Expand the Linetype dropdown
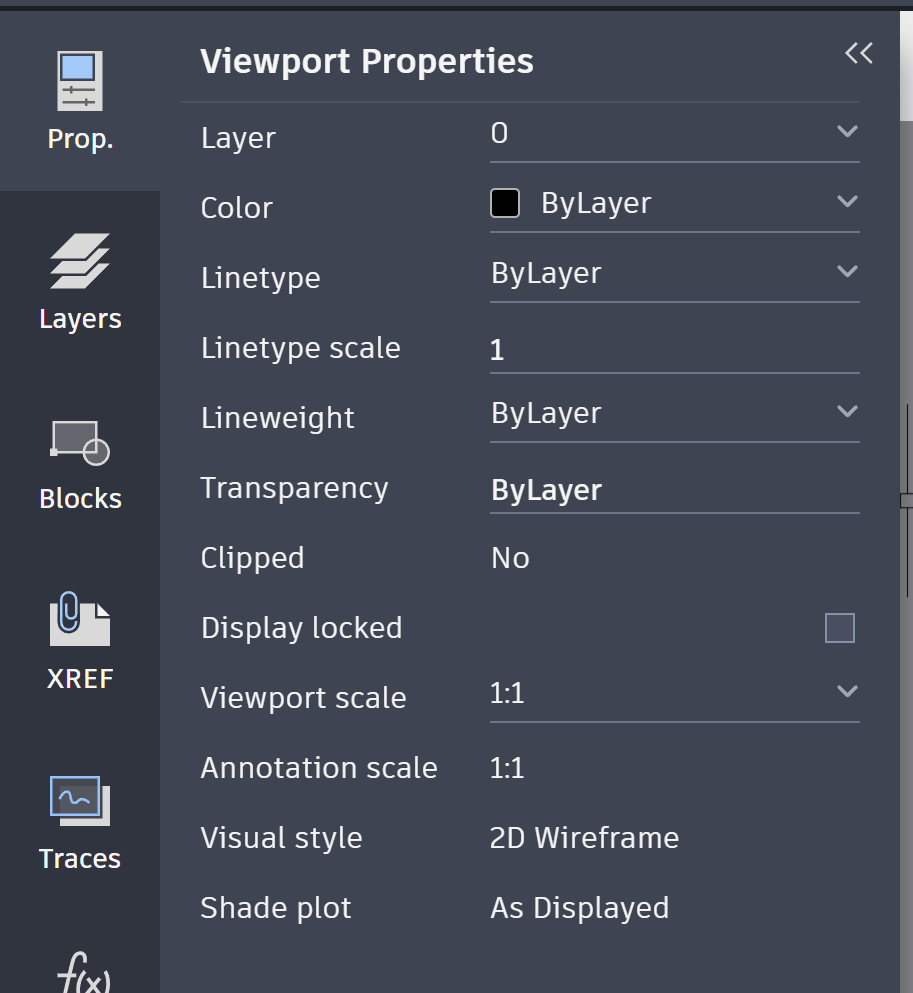 pos(847,272)
